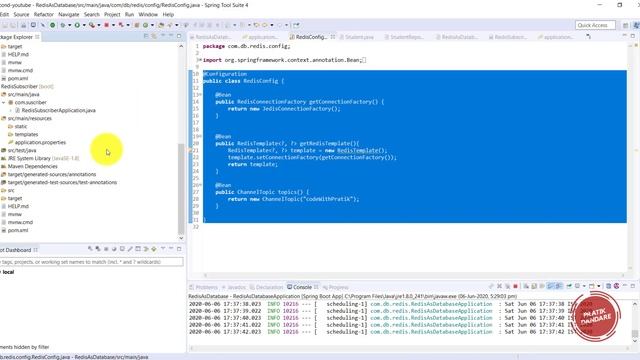This screenshot has width=640, height=360.
Task: Open the Refactor menu
Action: 44,14
